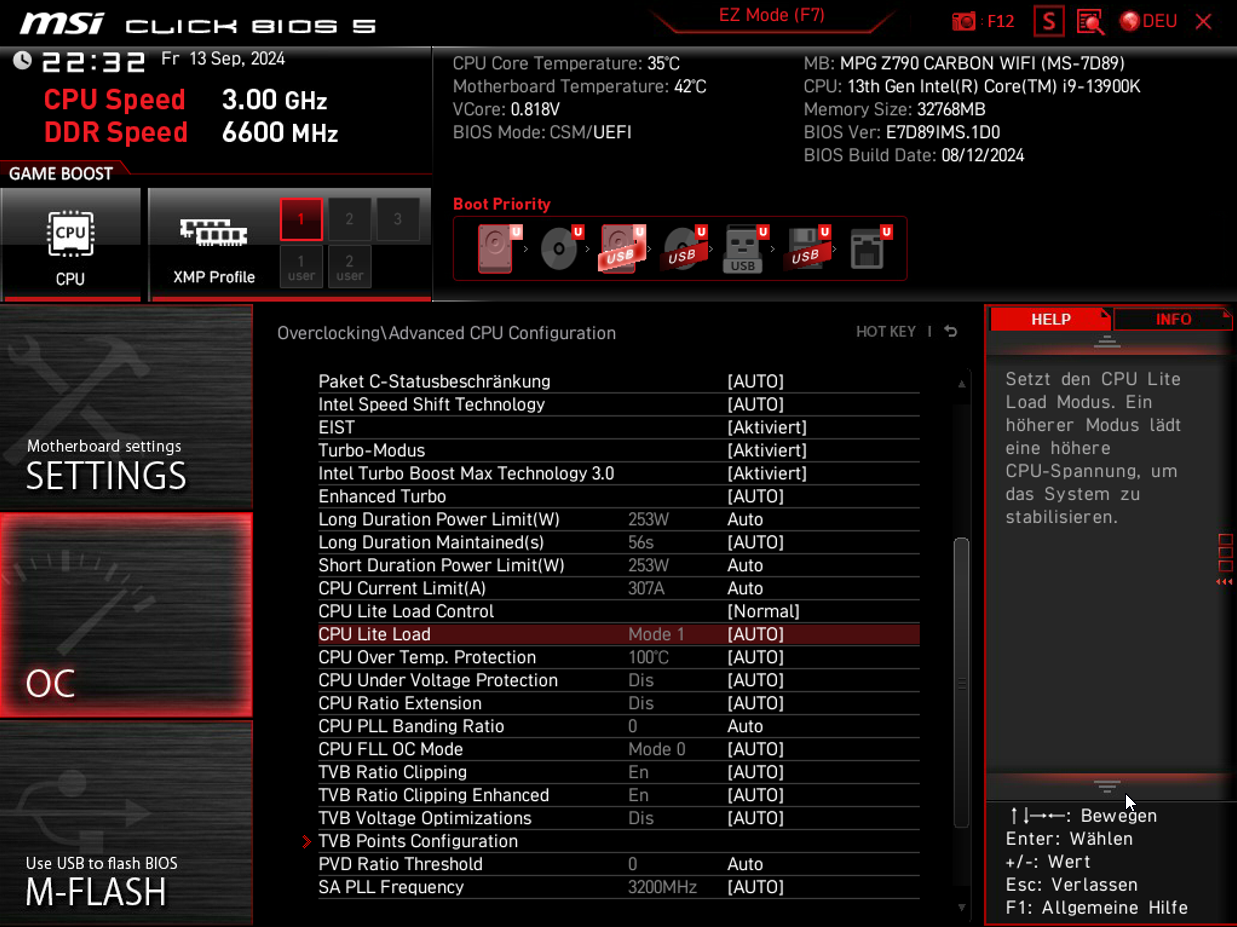Click the red side panel expand arrows
Image resolution: width=1237 pixels, height=927 pixels.
[x=1224, y=582]
